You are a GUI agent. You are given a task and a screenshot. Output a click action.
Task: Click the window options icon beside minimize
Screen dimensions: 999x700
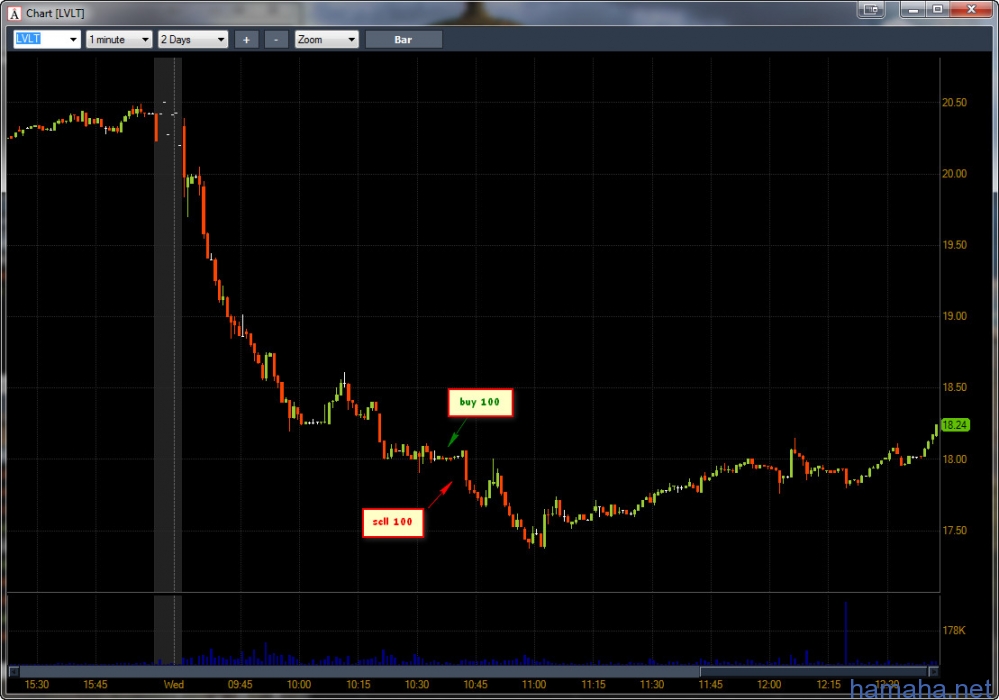[872, 10]
